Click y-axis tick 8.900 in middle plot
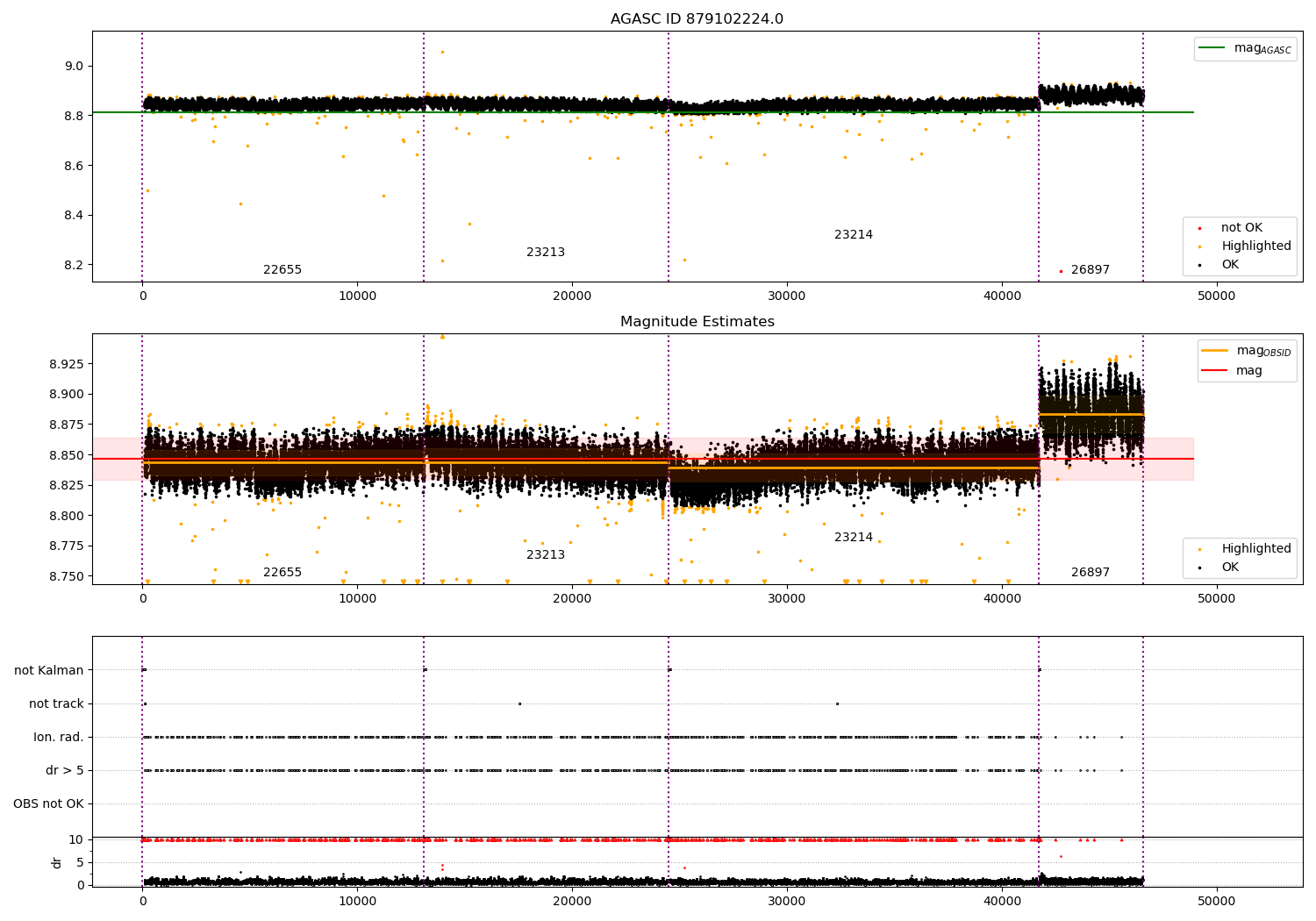 (x=68, y=395)
